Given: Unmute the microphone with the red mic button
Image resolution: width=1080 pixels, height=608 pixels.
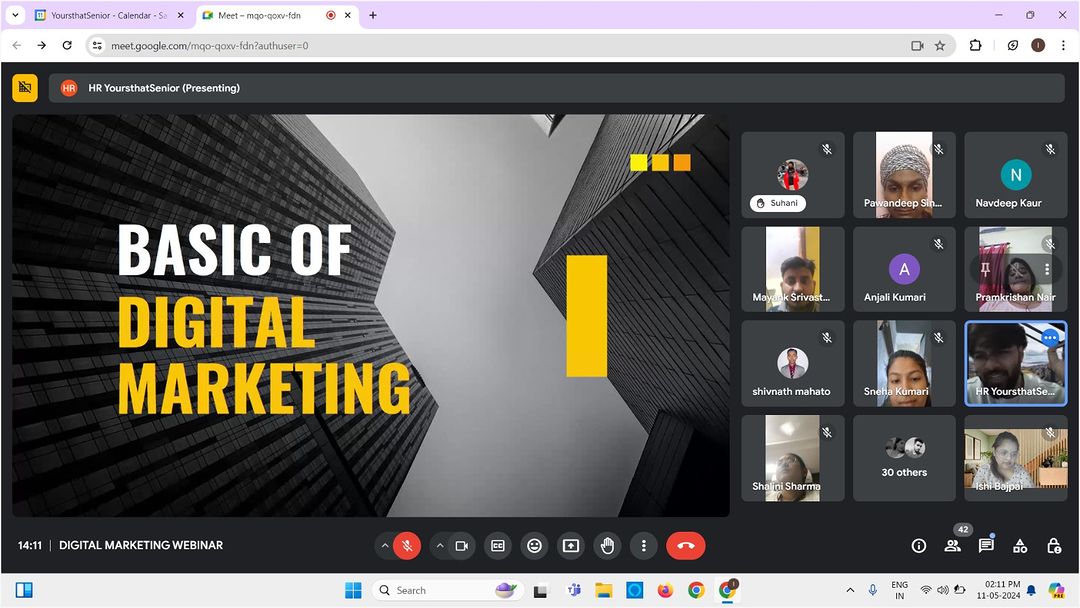Looking at the screenshot, I should [406, 546].
